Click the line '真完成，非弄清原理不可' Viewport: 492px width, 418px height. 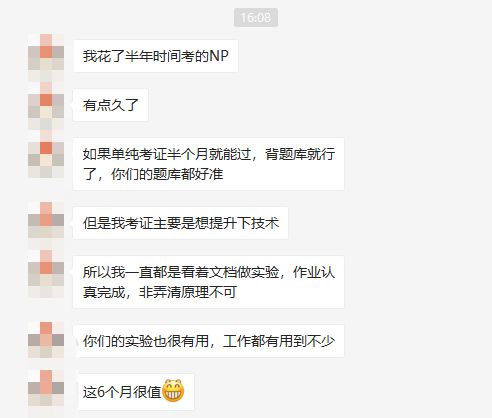160,292
